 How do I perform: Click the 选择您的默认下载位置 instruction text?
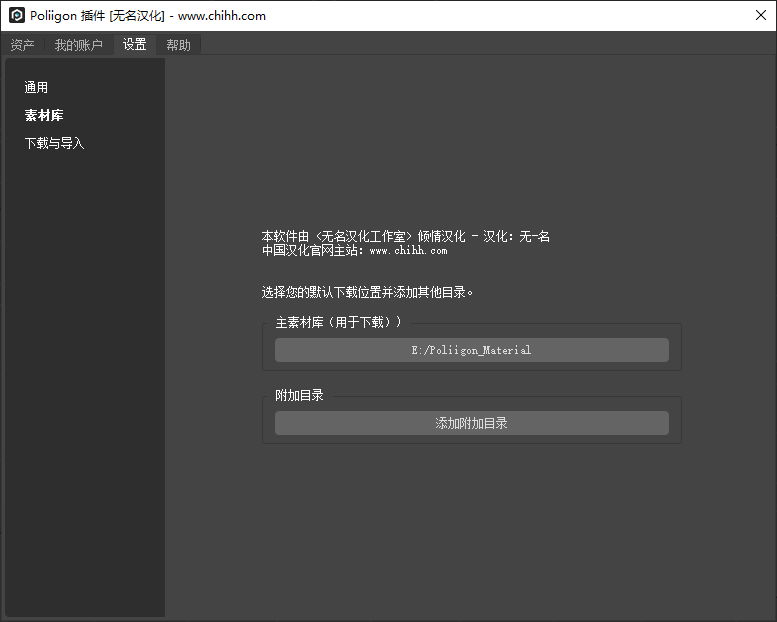click(x=367, y=293)
